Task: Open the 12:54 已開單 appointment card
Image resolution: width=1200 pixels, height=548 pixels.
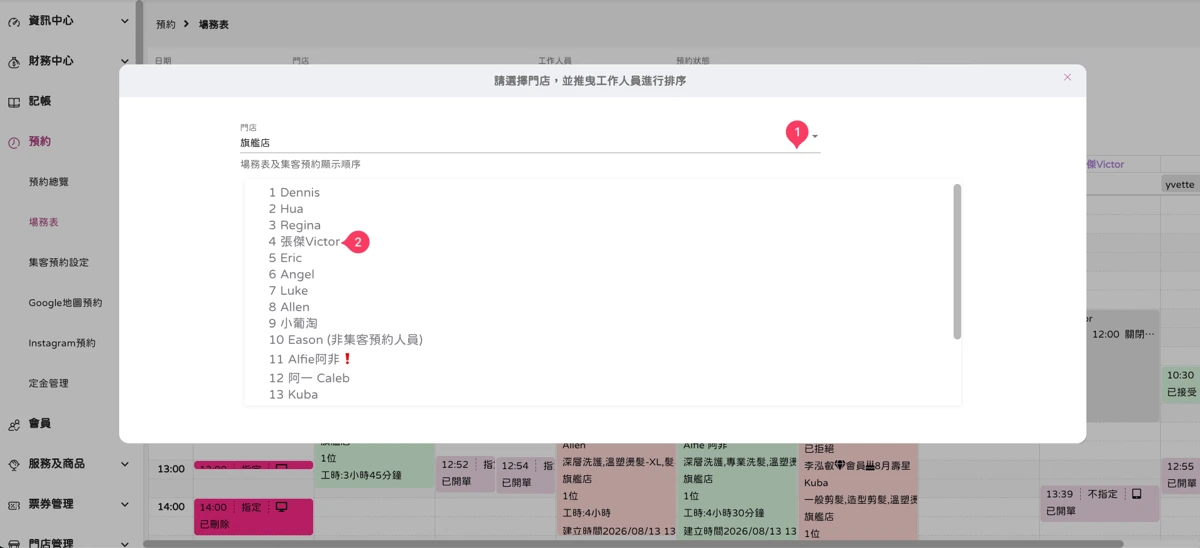Action: tap(526, 474)
